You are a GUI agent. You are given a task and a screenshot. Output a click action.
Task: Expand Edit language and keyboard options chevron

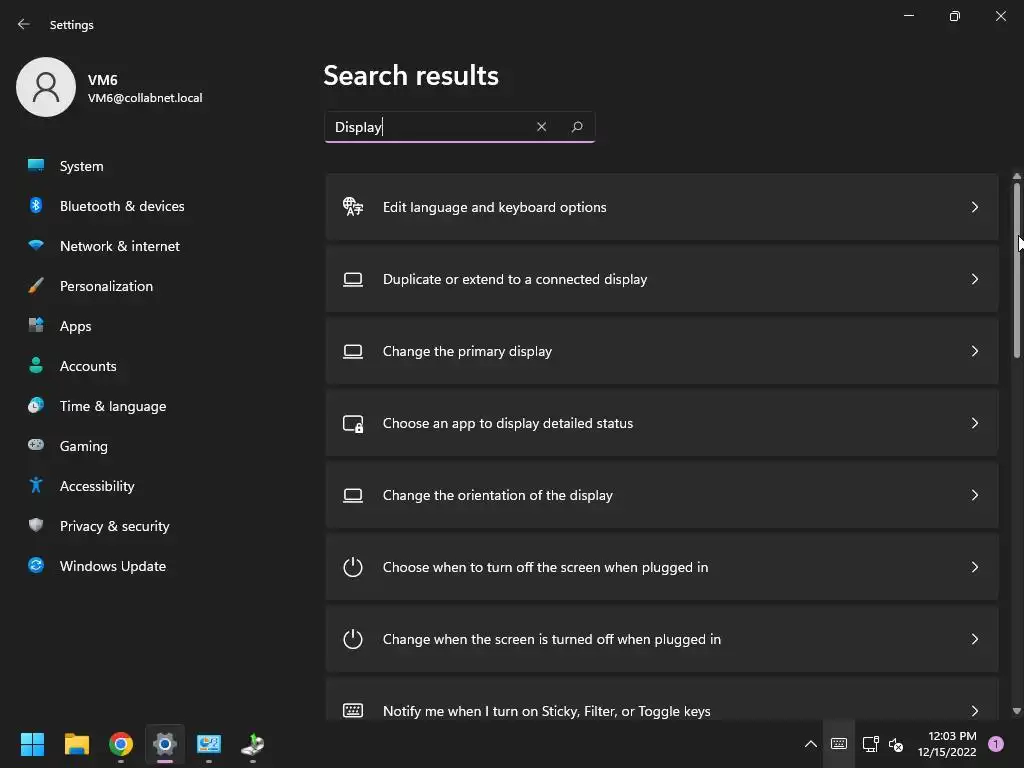974,207
